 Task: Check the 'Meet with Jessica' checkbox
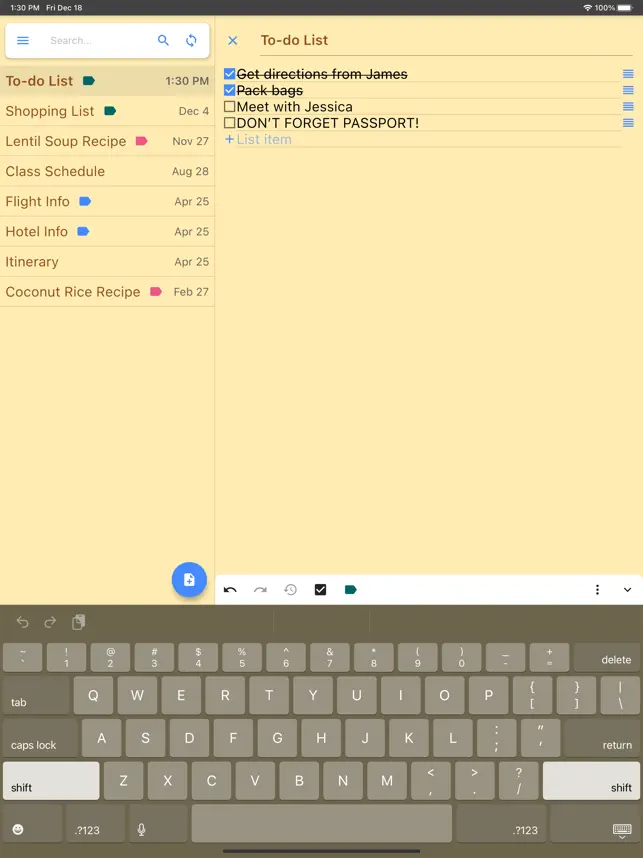coord(230,107)
